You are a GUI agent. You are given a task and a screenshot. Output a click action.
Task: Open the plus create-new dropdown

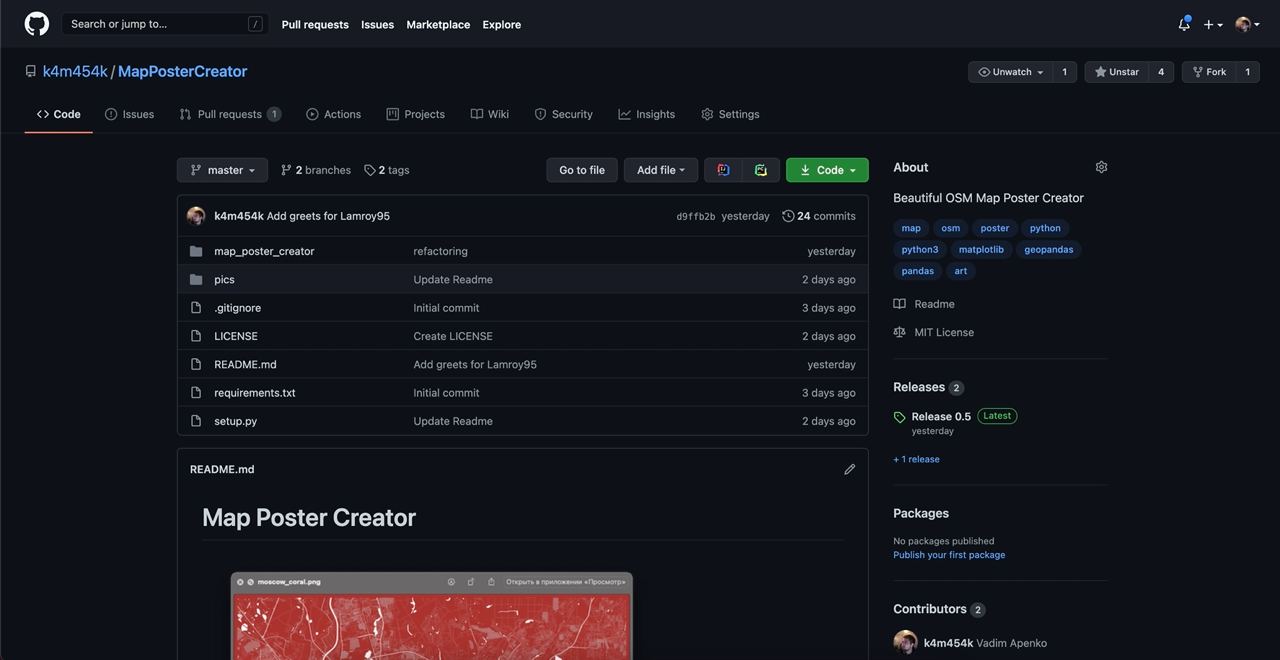click(1213, 24)
